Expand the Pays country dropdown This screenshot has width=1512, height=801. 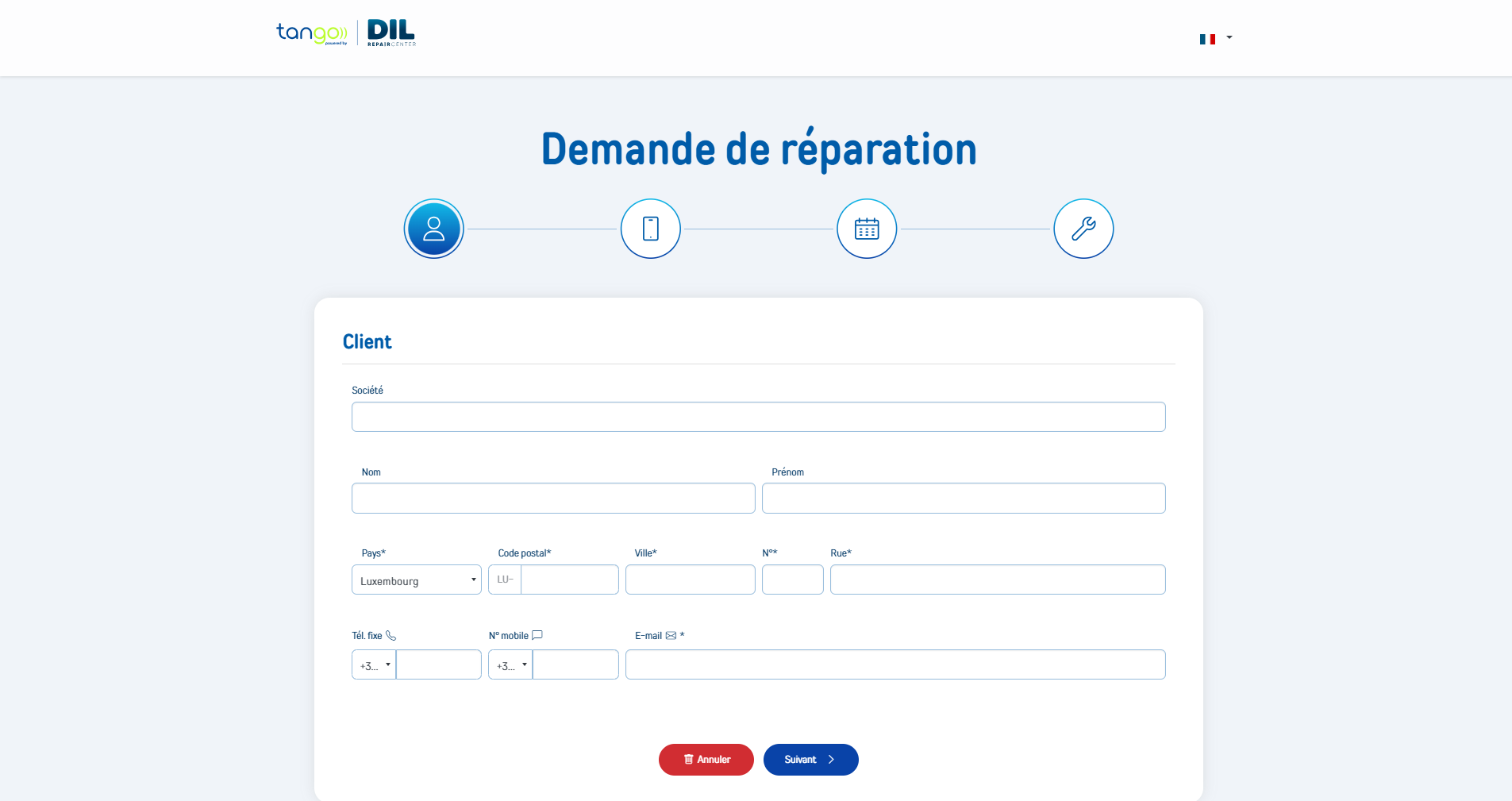point(417,580)
